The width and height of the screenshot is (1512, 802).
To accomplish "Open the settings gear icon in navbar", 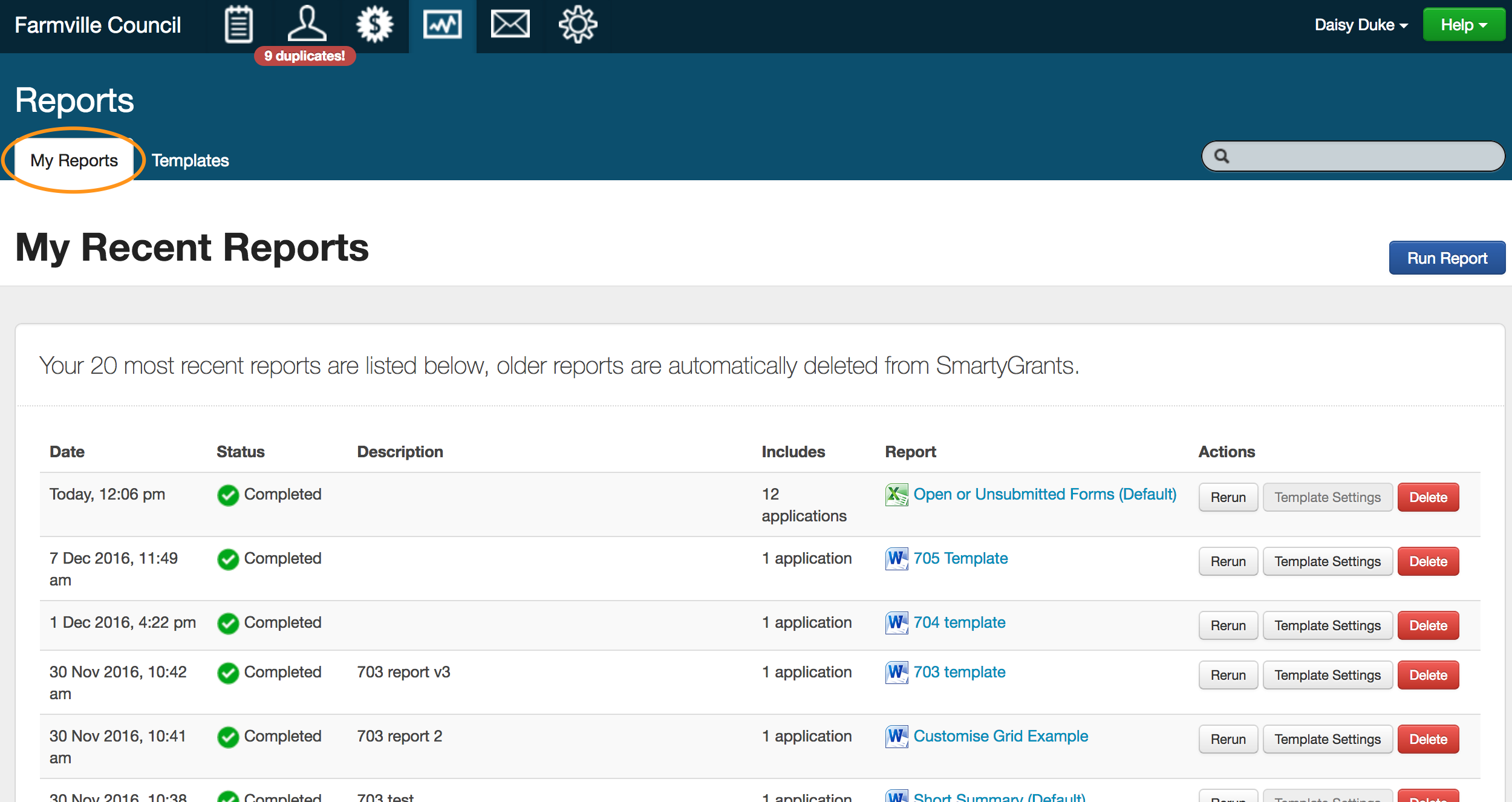I will click(x=578, y=25).
